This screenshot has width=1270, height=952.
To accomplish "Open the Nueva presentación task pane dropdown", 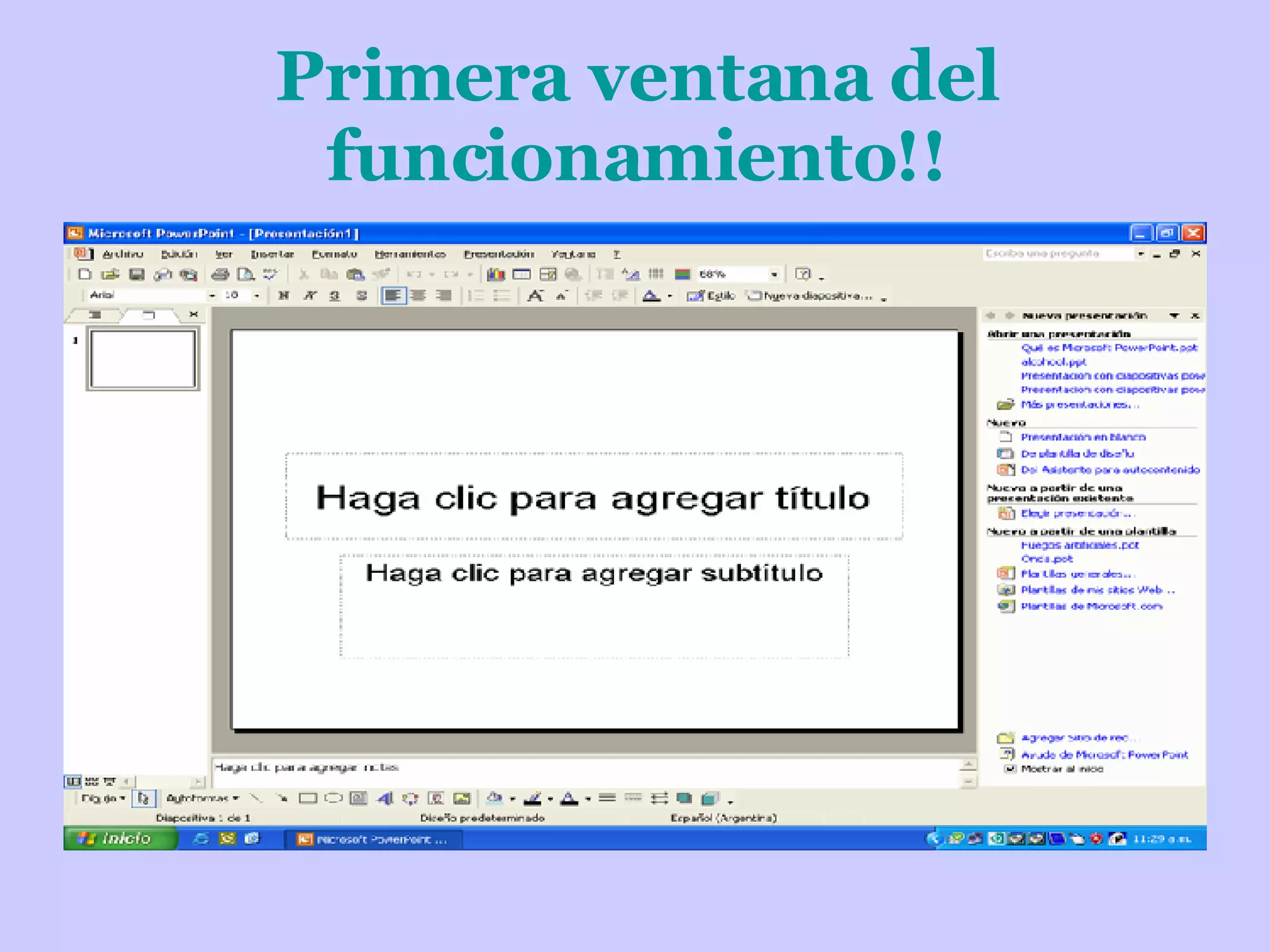I will pos(1174,315).
